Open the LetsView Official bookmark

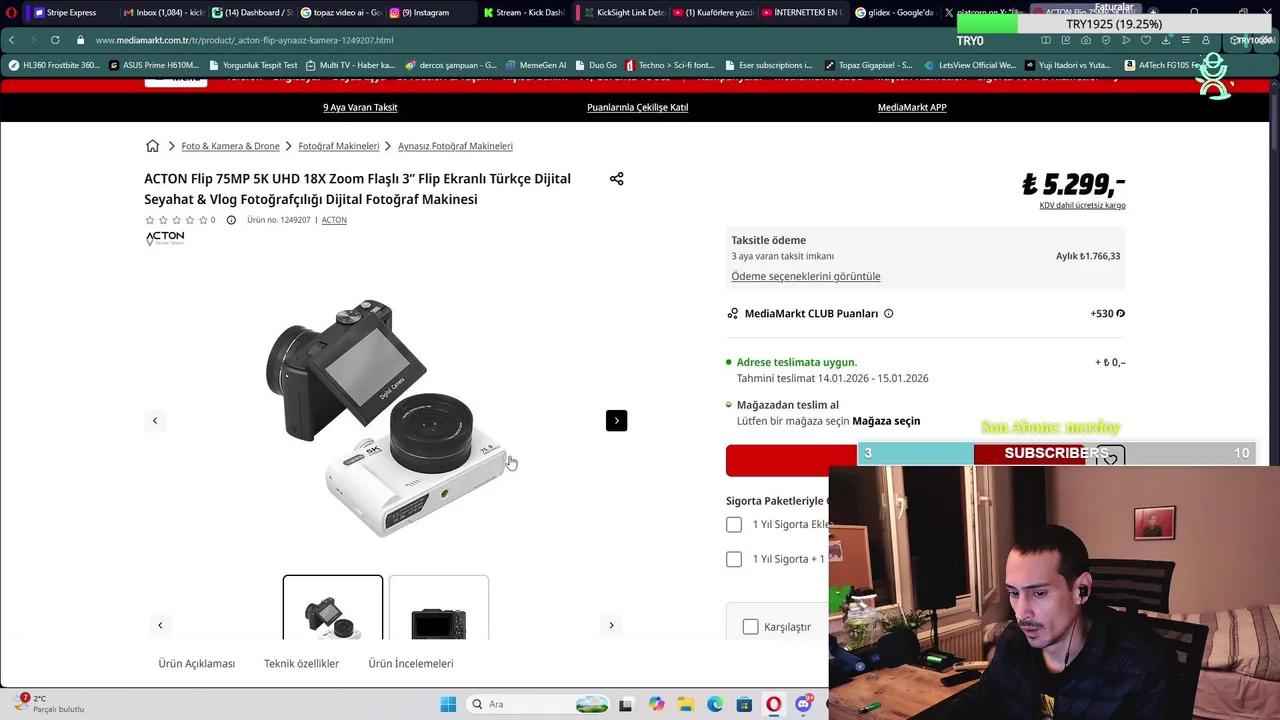click(x=970, y=65)
